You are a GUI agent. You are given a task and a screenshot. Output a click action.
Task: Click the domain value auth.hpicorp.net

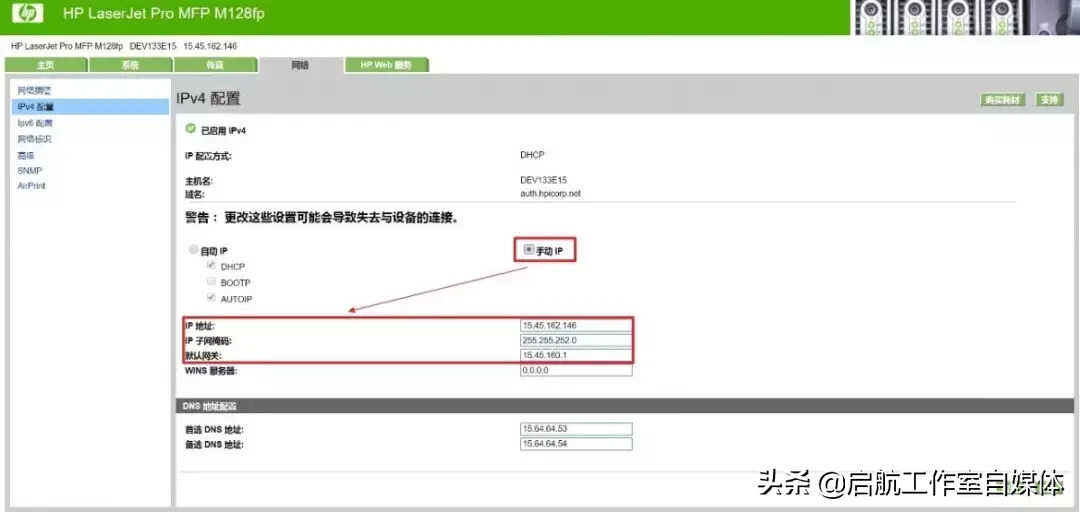point(550,194)
